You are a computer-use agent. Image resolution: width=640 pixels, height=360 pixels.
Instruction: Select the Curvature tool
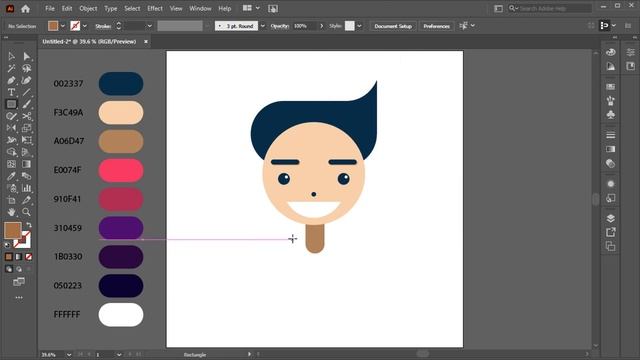(x=27, y=80)
